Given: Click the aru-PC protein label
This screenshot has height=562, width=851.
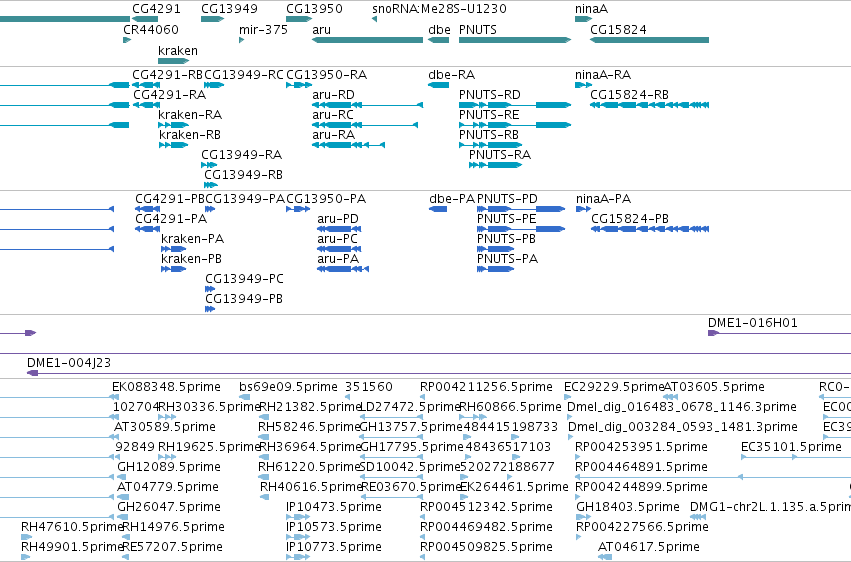Looking at the screenshot, I should pos(338,239).
